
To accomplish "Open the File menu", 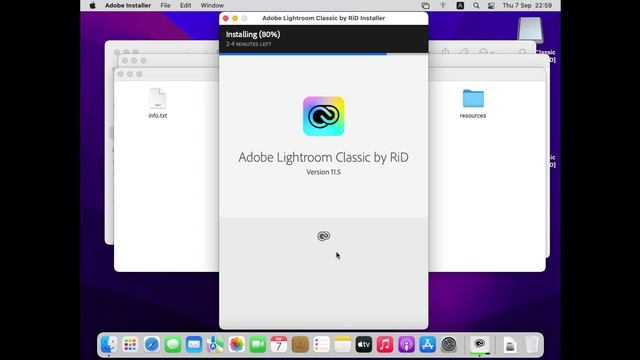I will click(x=165, y=5).
